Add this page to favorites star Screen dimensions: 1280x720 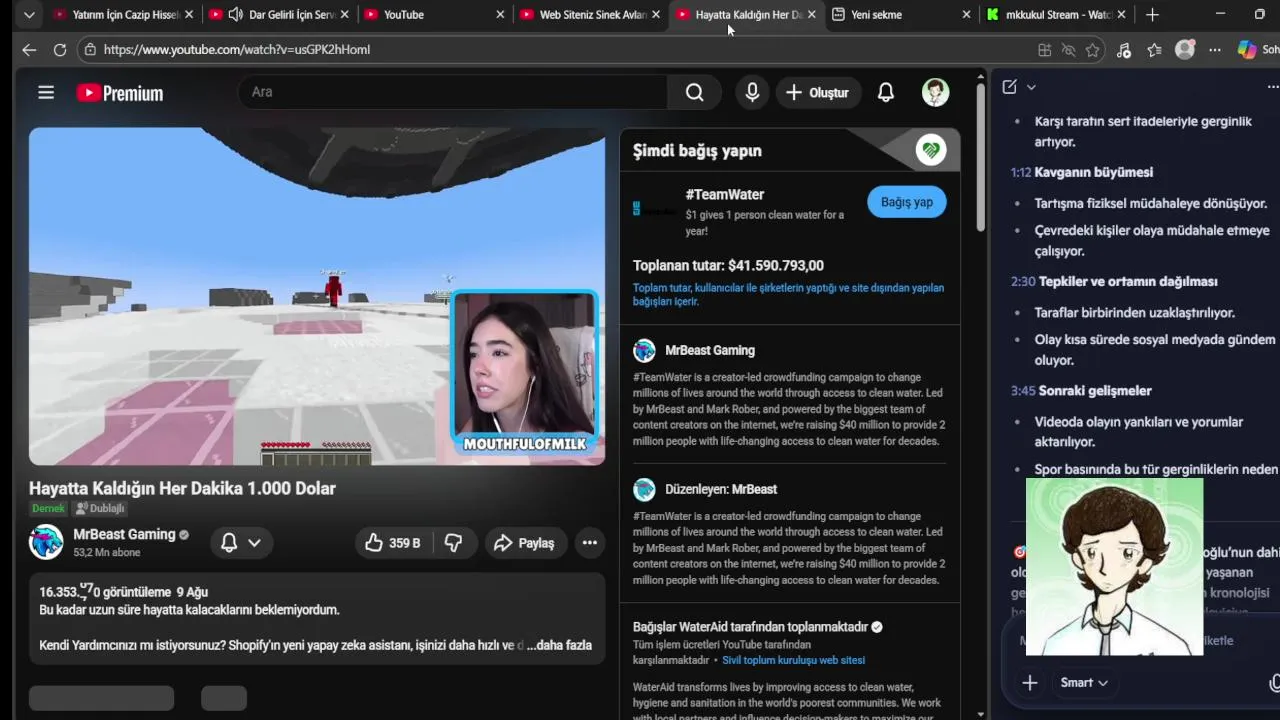pyautogui.click(x=1092, y=50)
